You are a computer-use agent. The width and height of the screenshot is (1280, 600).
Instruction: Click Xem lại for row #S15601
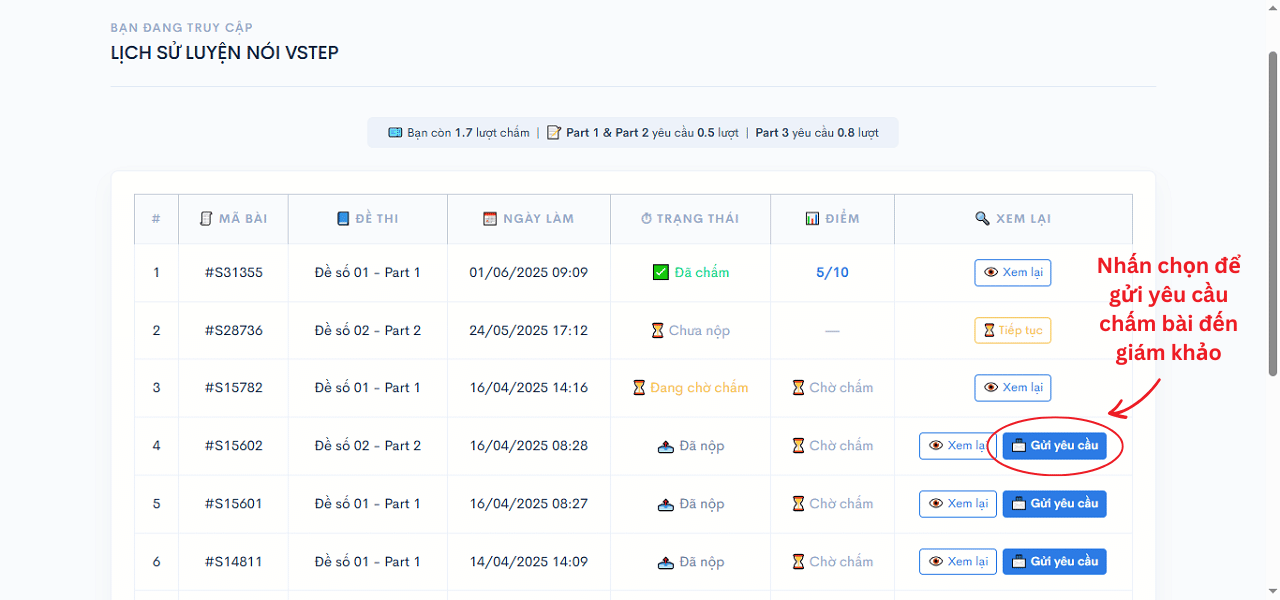957,504
